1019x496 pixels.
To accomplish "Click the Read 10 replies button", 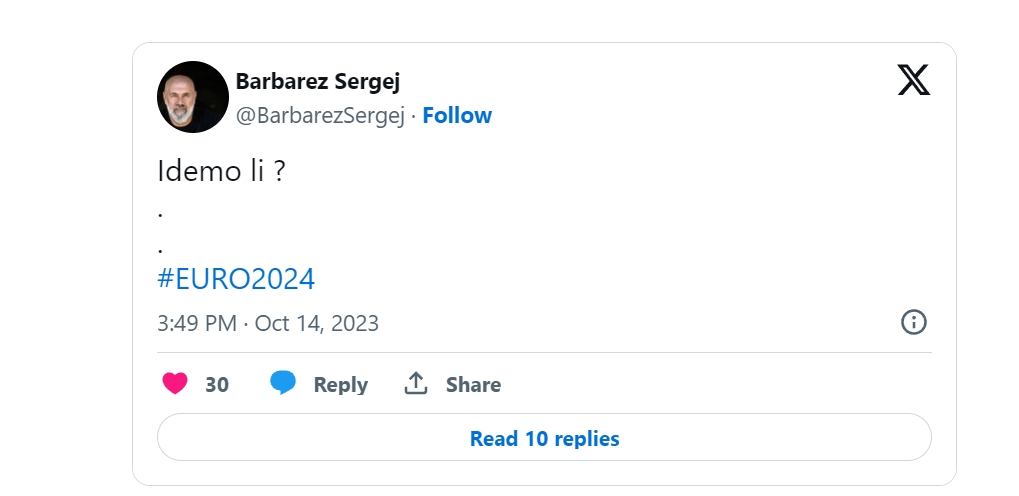I will click(544, 437).
